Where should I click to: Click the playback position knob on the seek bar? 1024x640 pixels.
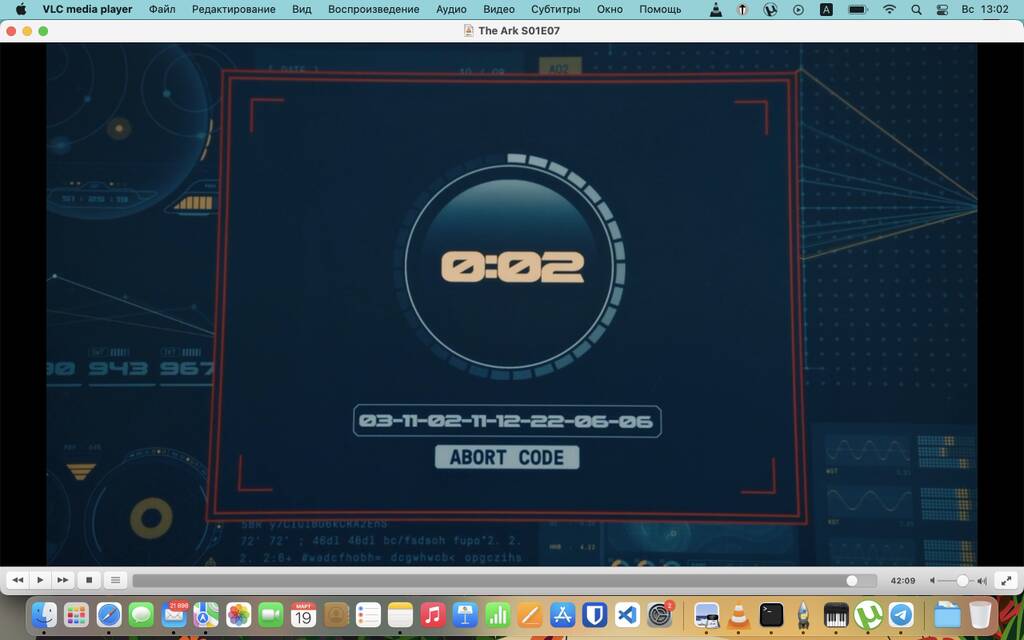click(x=852, y=581)
